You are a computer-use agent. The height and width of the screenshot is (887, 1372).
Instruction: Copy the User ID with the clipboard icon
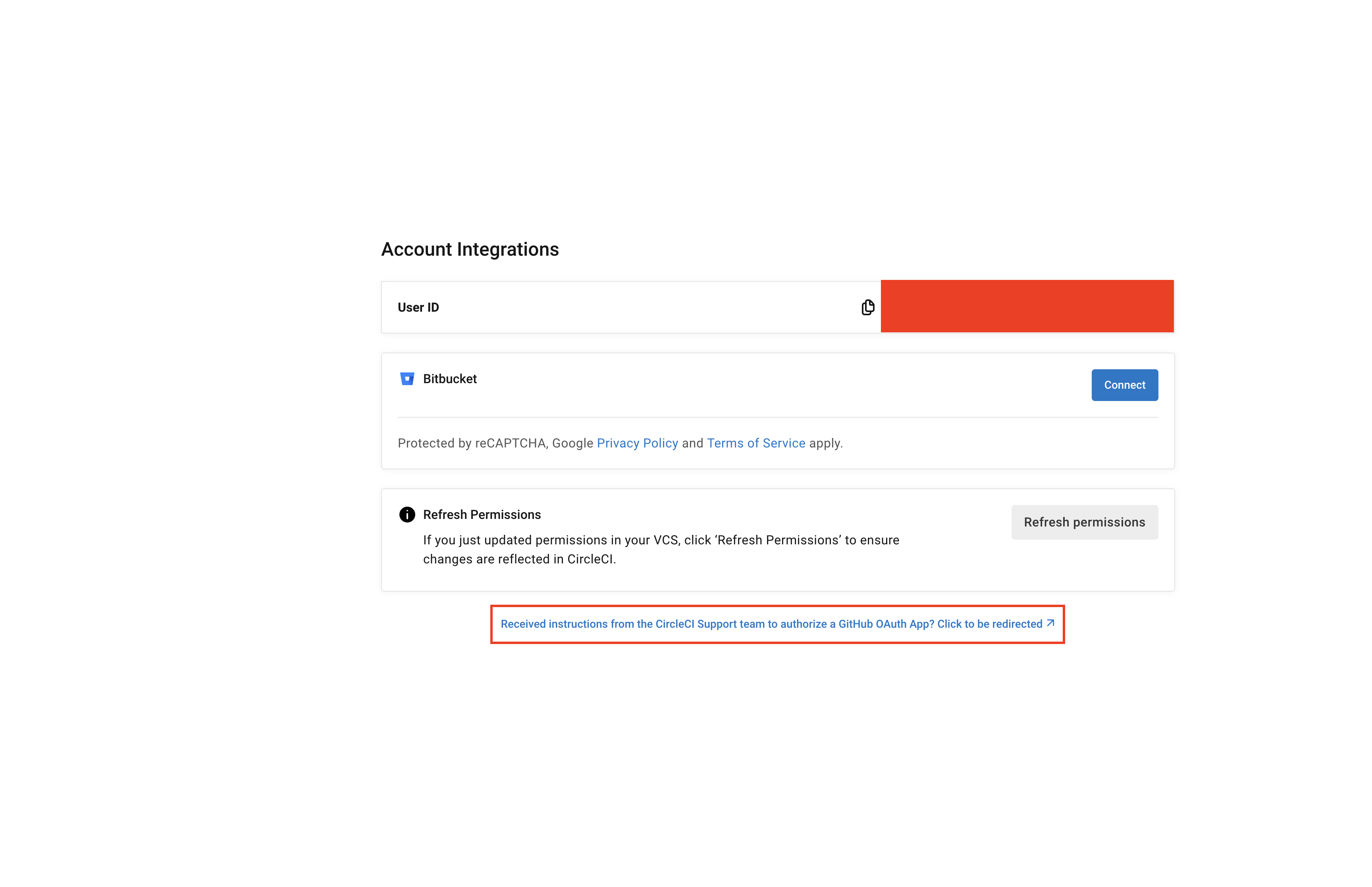tap(867, 307)
